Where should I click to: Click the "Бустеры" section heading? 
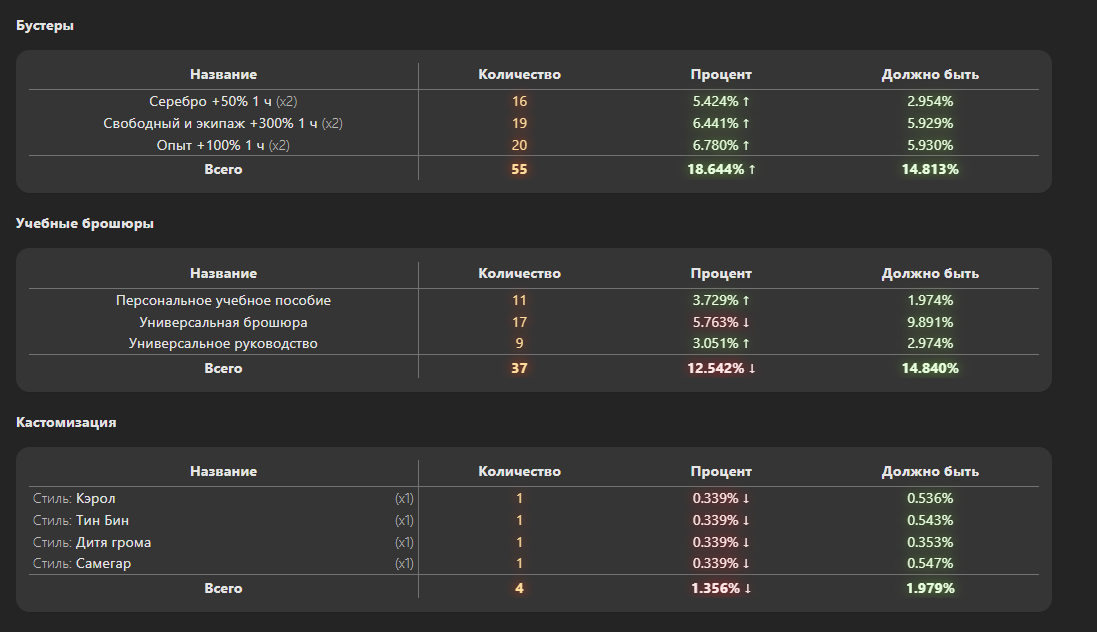click(x=45, y=26)
